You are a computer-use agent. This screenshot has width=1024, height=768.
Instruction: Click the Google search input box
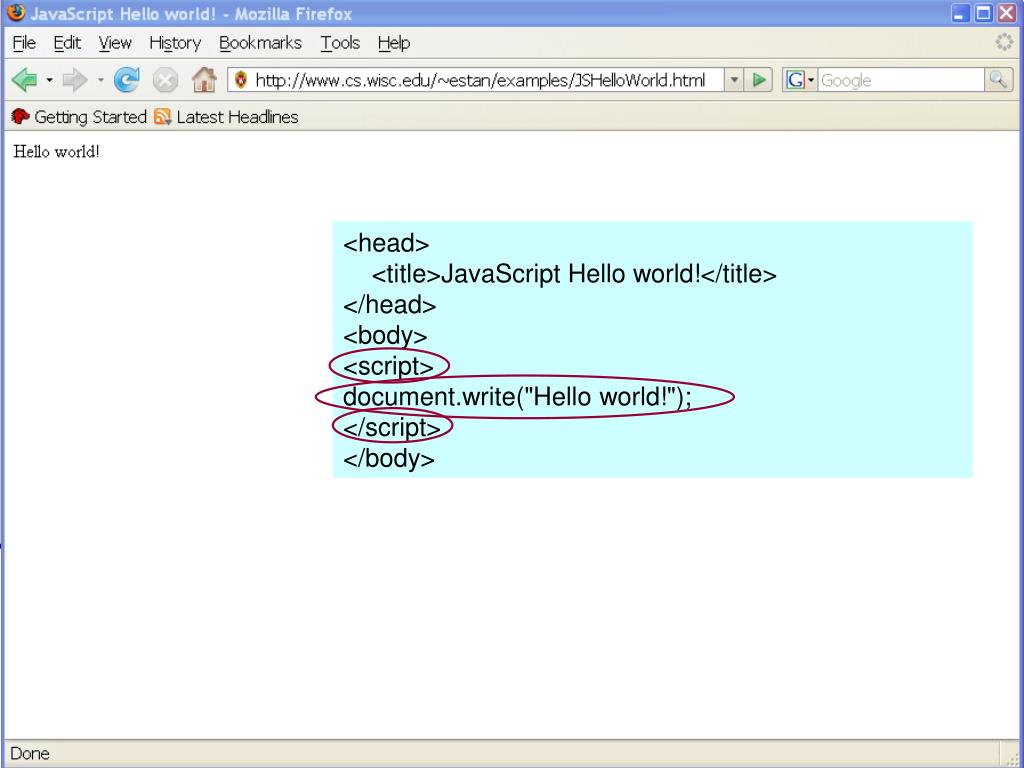901,80
